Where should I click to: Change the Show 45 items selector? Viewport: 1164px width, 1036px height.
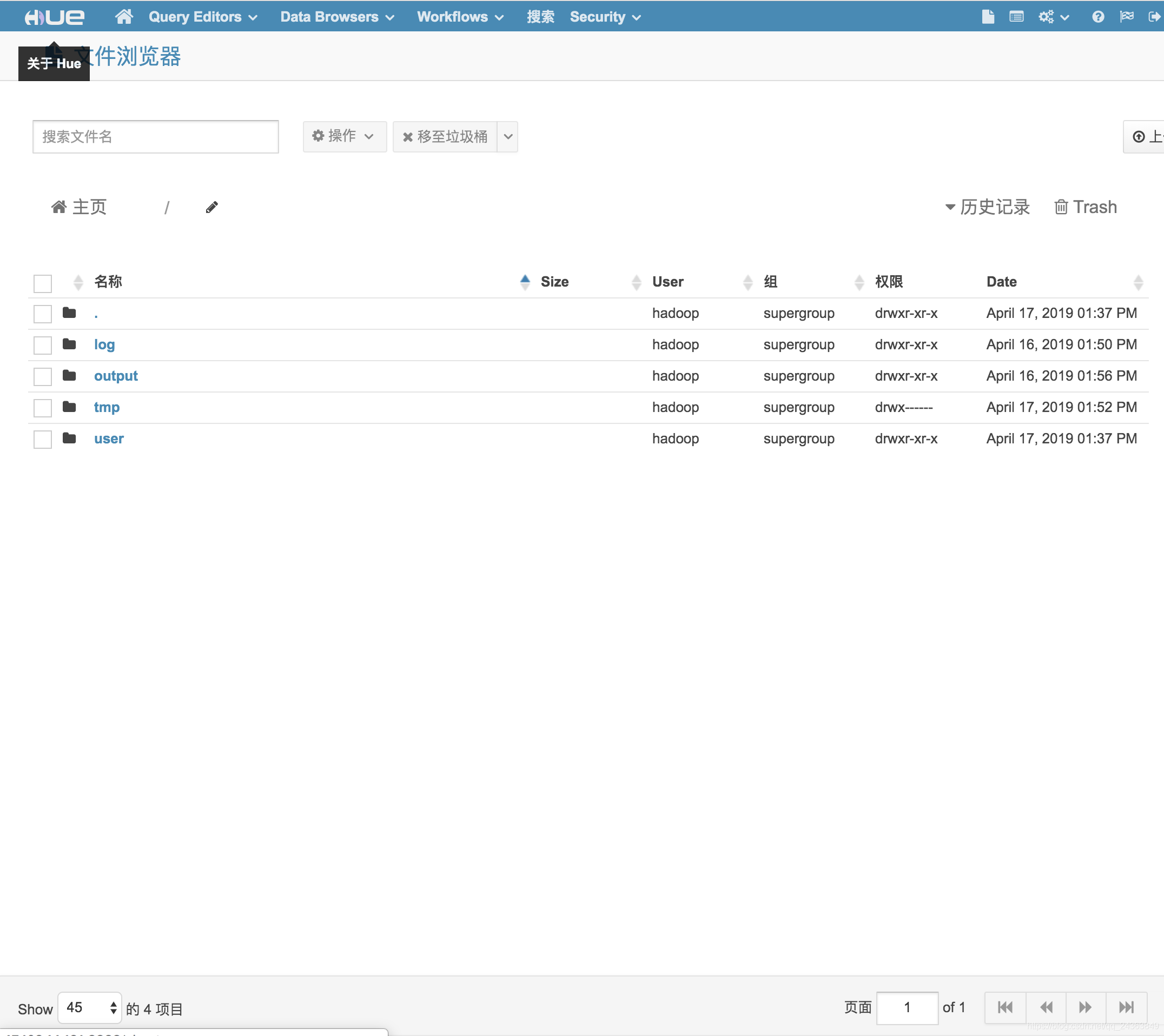[90, 1007]
